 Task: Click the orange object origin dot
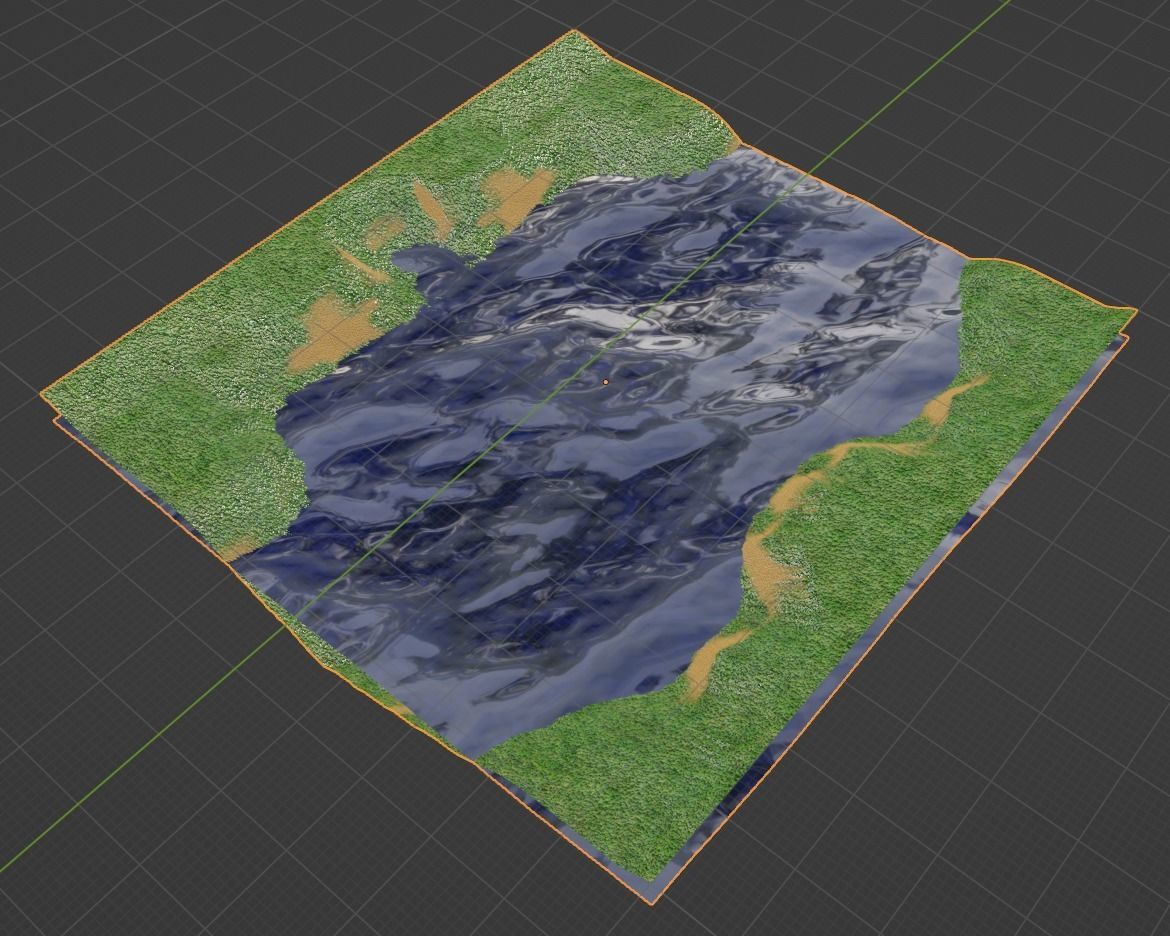[x=606, y=381]
